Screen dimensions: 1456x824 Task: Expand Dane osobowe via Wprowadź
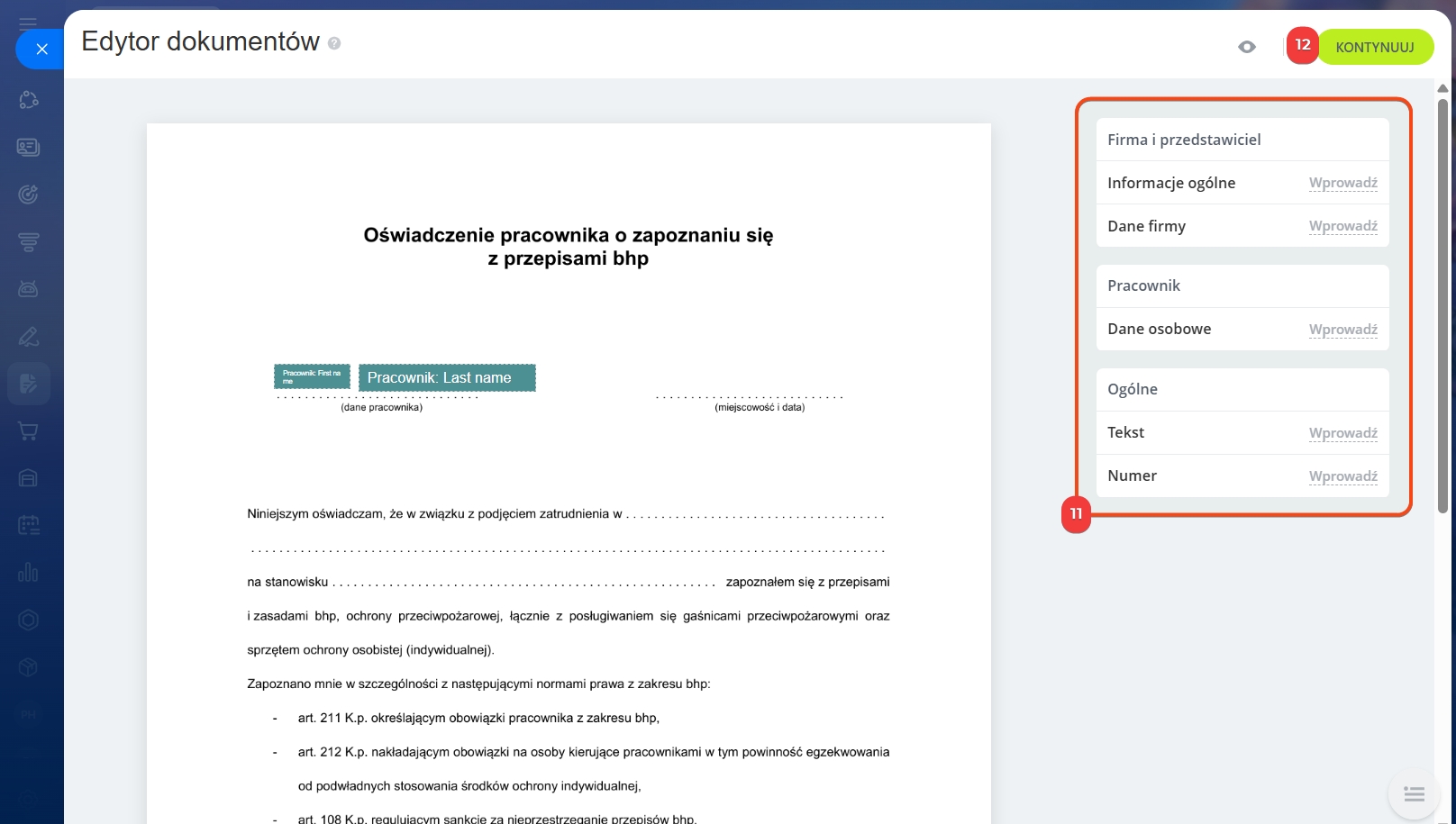coord(1342,330)
